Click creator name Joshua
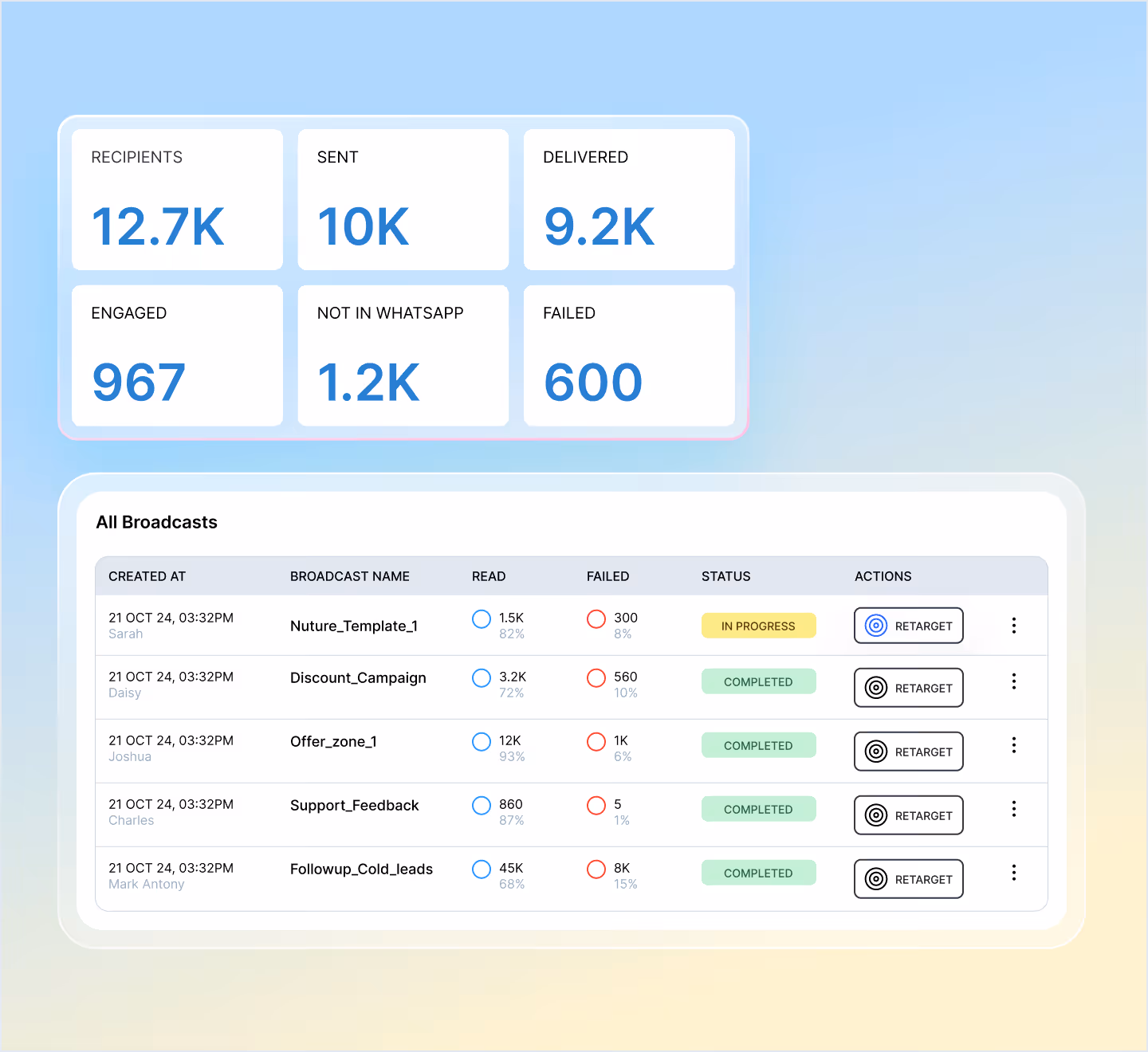The image size is (1148, 1052). [130, 757]
